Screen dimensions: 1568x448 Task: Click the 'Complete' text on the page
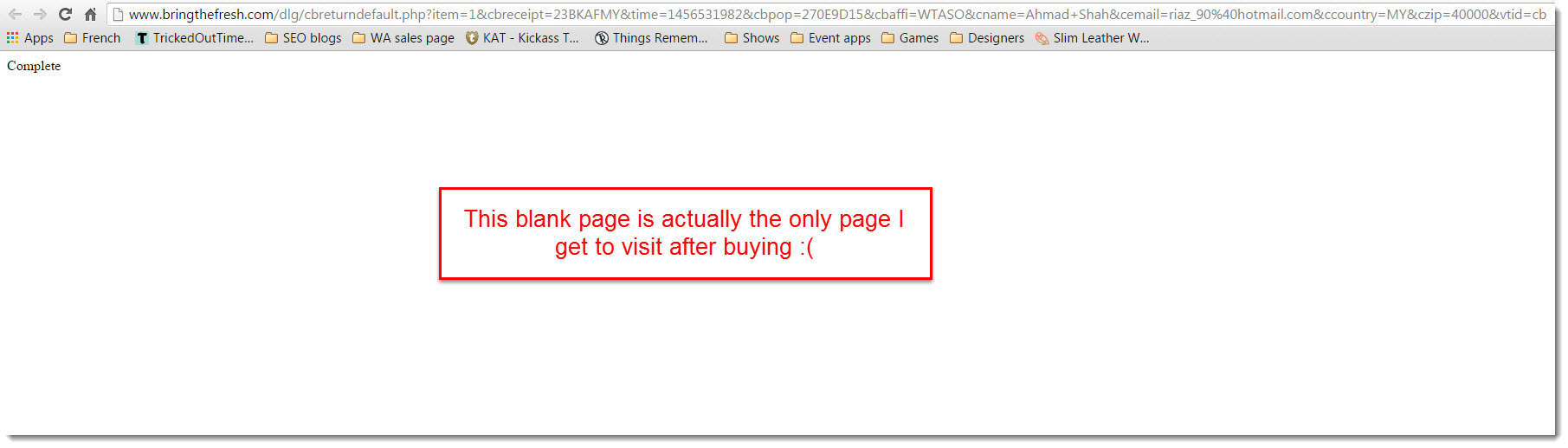34,66
